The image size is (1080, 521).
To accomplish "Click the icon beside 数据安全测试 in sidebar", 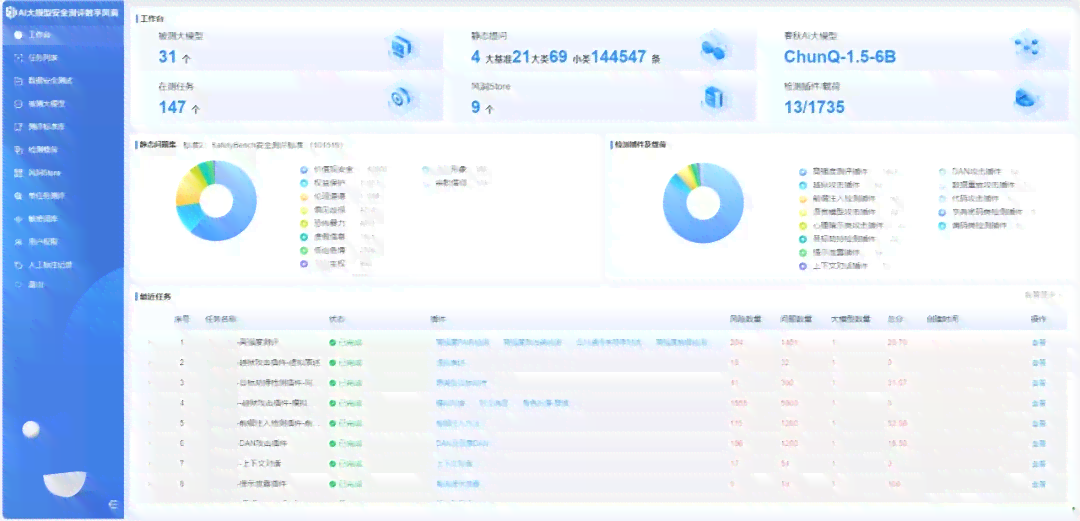I will point(19,81).
